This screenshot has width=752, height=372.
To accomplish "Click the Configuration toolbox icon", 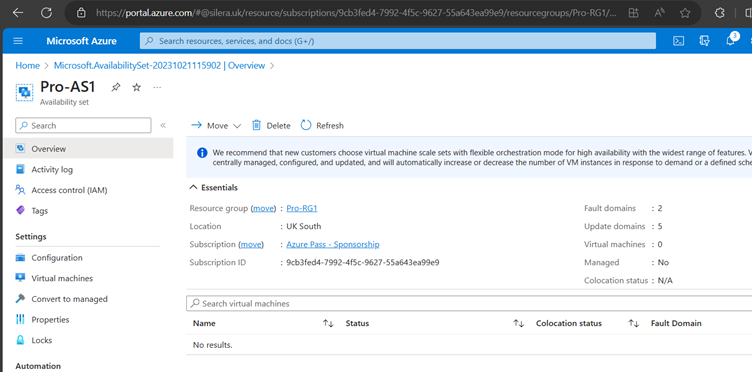I will [x=20, y=257].
